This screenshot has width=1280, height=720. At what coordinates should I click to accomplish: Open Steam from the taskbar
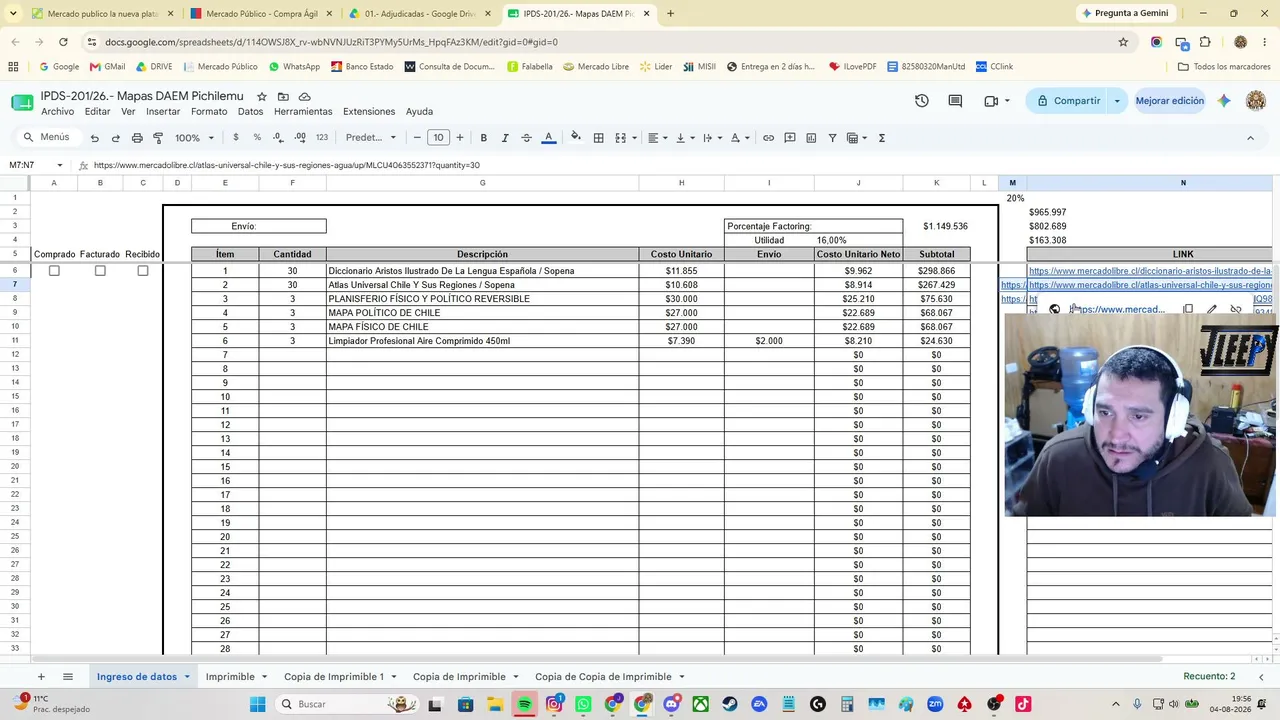point(730,704)
